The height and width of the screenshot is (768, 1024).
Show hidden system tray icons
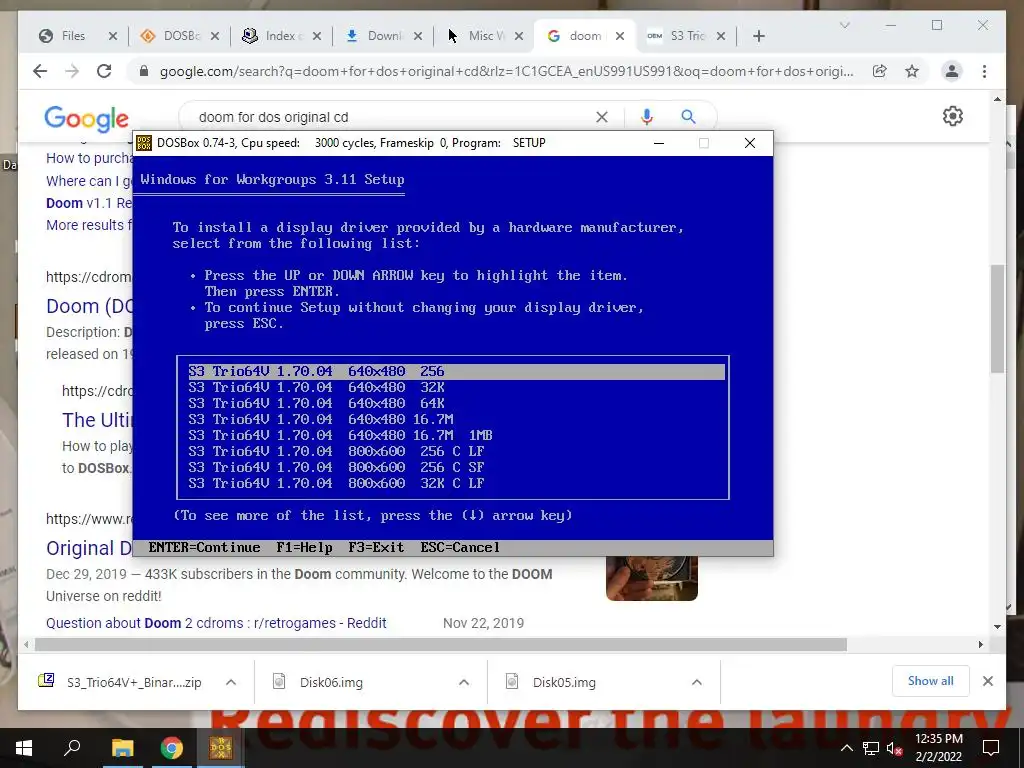846,748
